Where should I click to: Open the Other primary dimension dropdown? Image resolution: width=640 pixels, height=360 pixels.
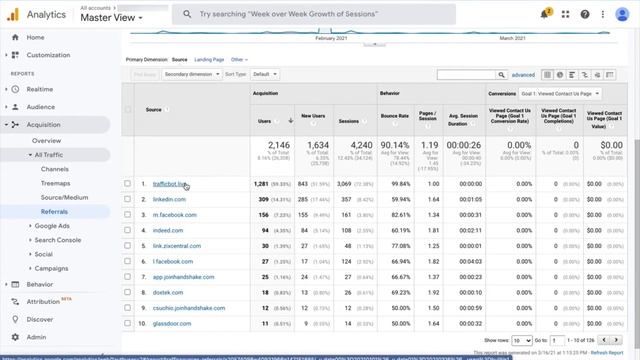(x=239, y=60)
